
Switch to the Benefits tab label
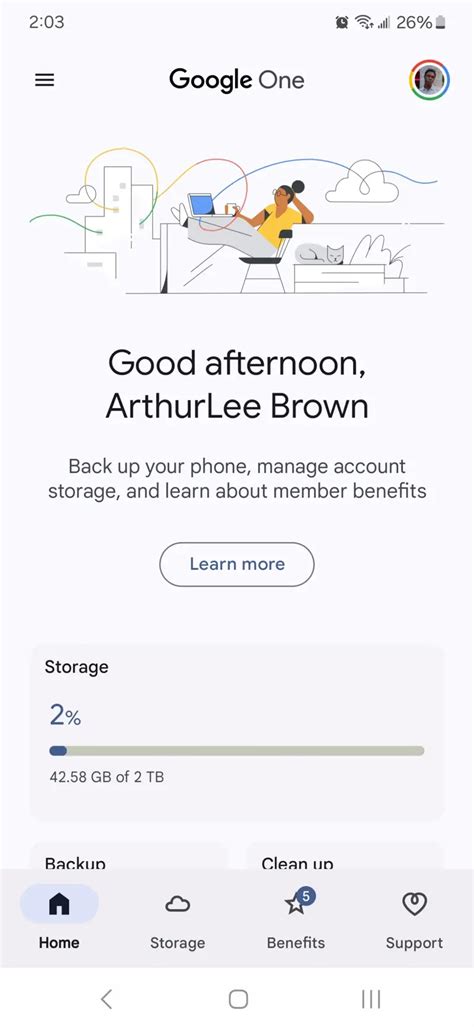[296, 943]
